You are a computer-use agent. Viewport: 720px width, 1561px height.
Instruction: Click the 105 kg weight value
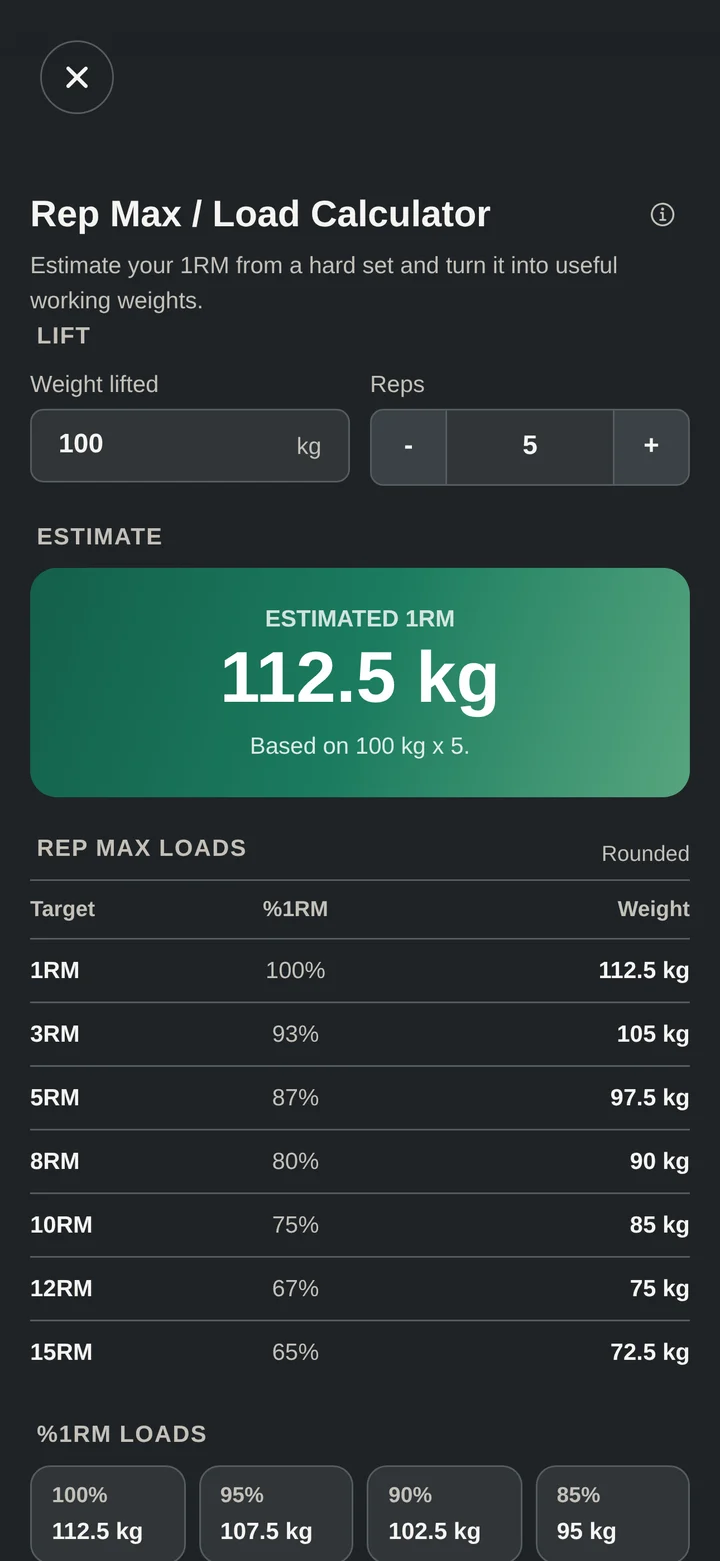[x=653, y=1034]
